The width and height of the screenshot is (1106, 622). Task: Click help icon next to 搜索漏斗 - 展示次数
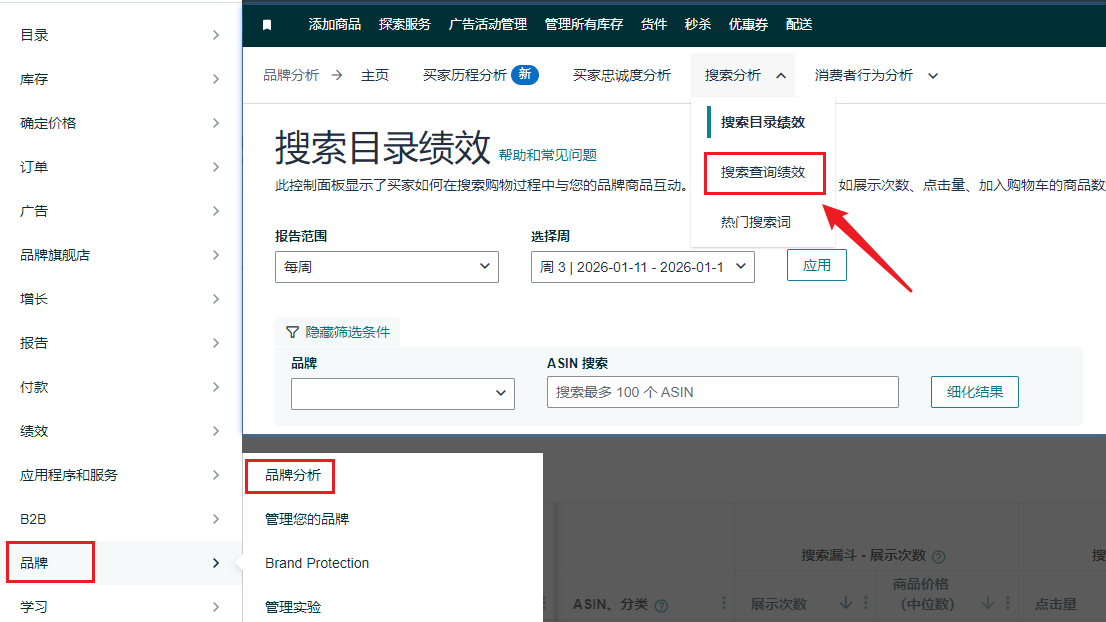(x=938, y=556)
